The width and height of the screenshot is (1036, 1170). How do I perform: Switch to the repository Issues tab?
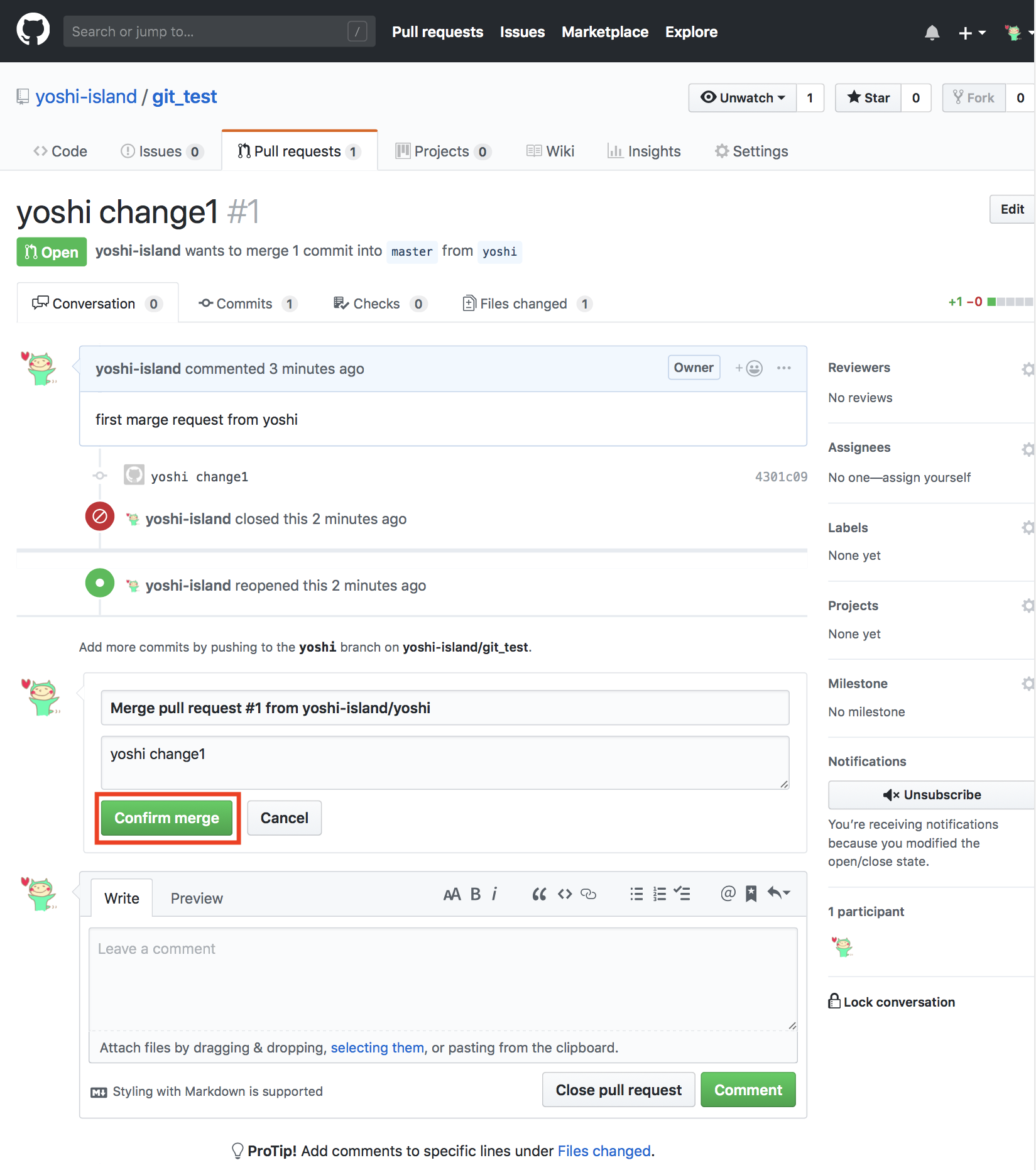pos(161,151)
